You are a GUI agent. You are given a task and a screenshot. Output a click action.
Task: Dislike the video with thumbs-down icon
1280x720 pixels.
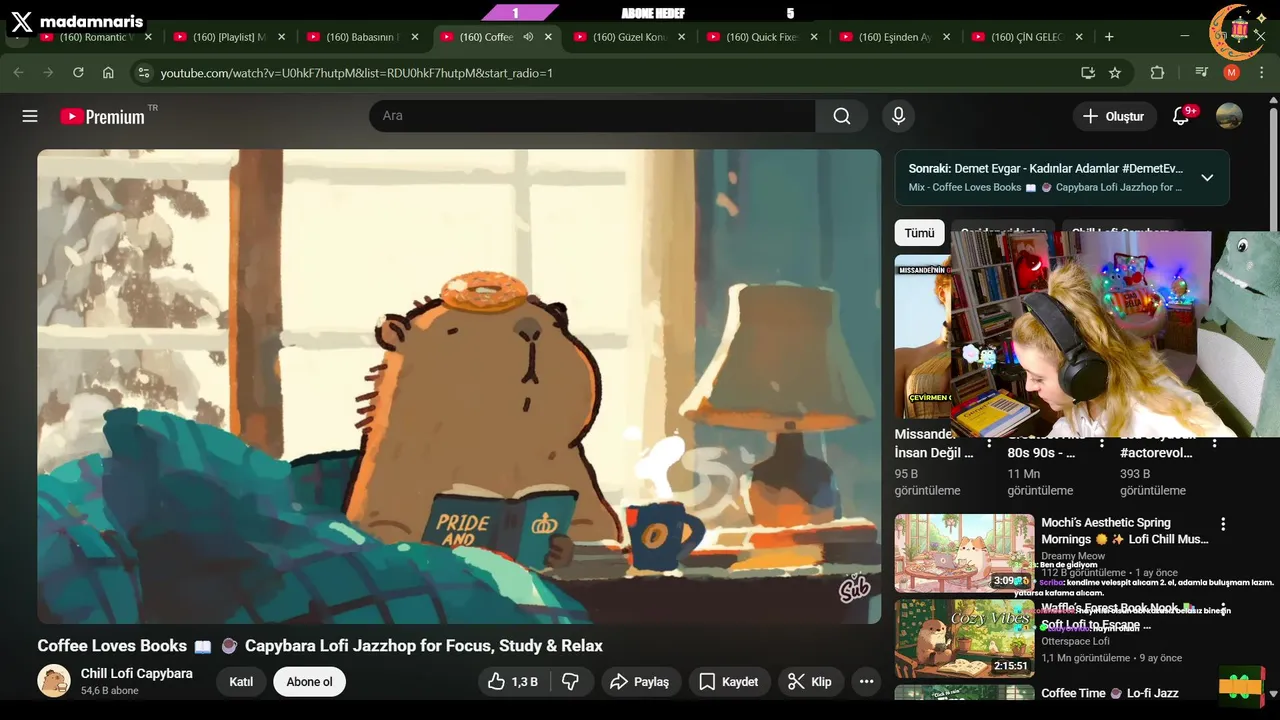click(x=571, y=682)
